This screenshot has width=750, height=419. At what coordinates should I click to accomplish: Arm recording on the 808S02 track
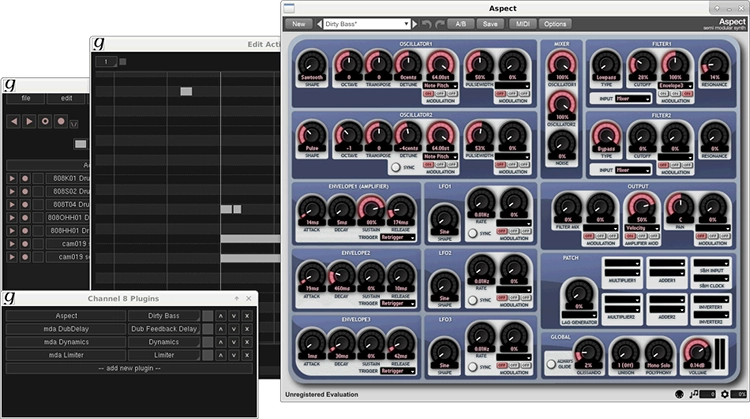coord(25,191)
